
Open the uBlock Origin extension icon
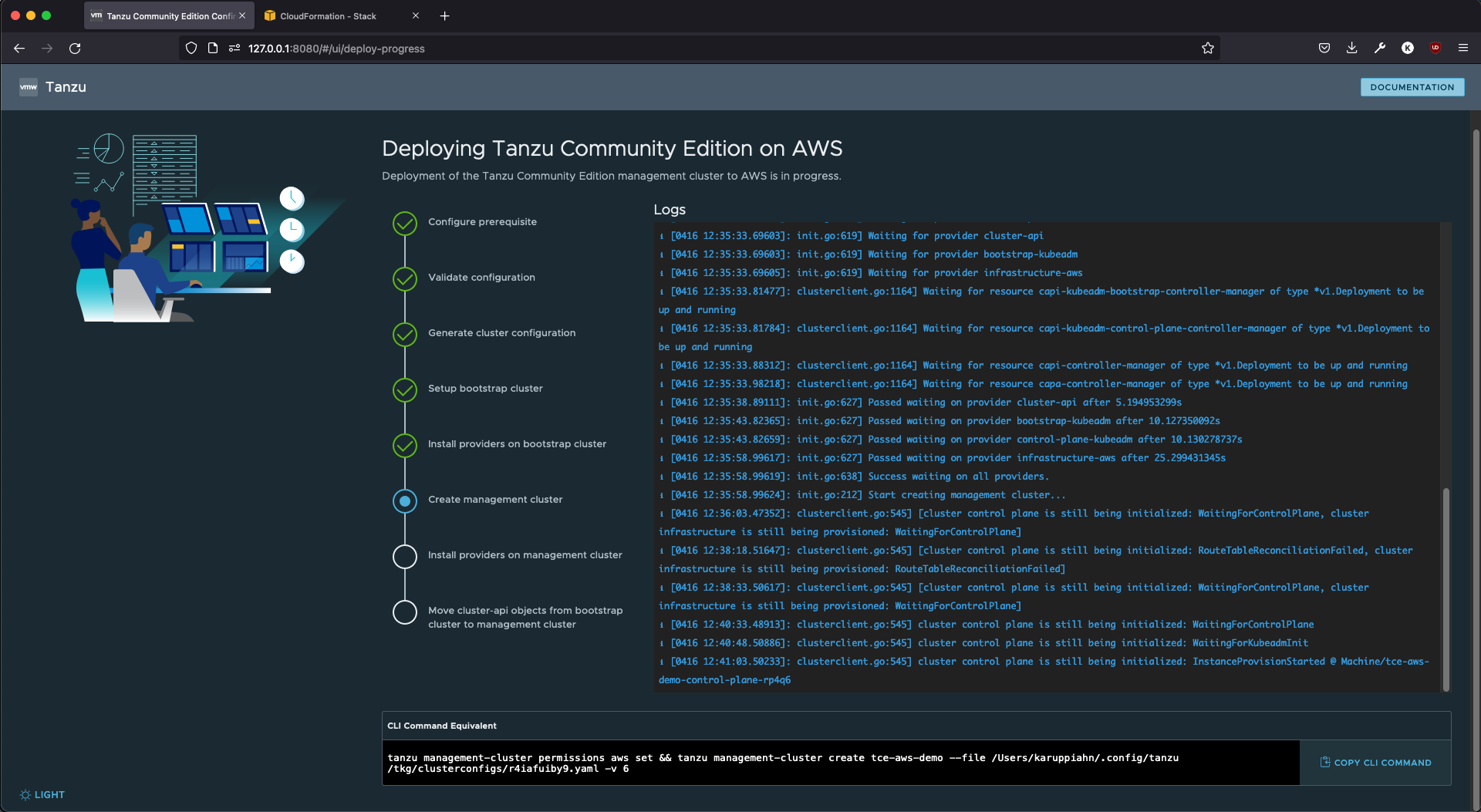(1435, 48)
